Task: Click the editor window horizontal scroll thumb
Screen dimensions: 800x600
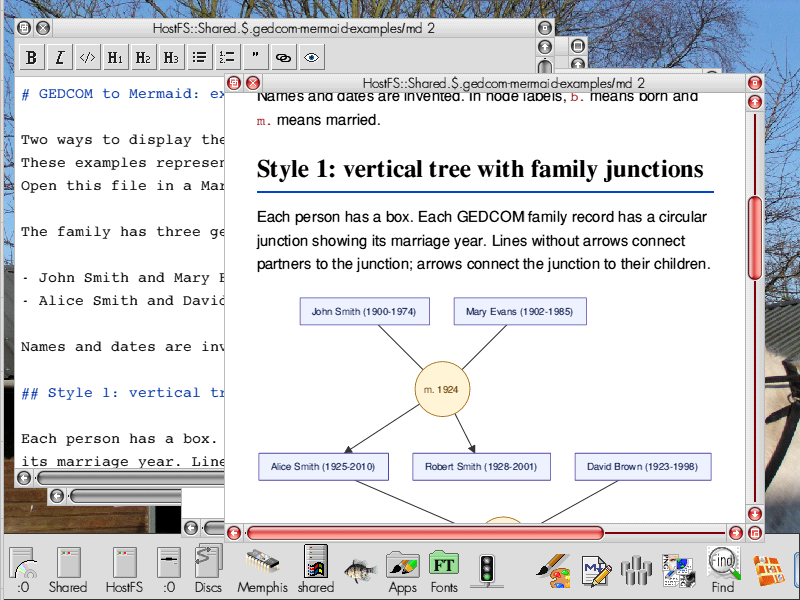Action: pos(131,478)
